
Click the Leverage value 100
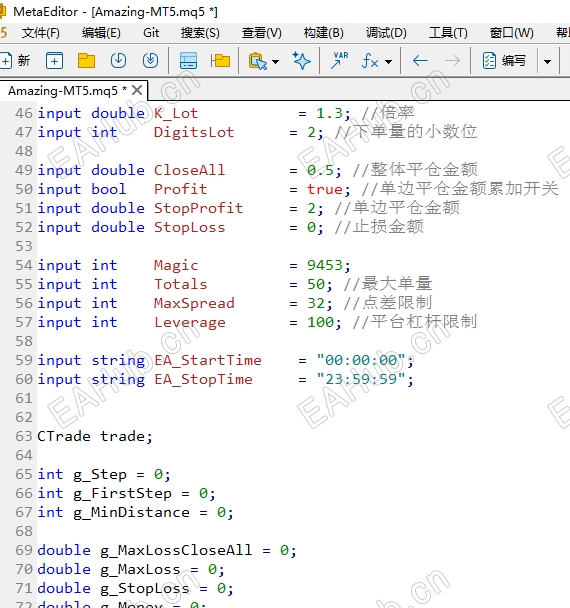click(321, 322)
